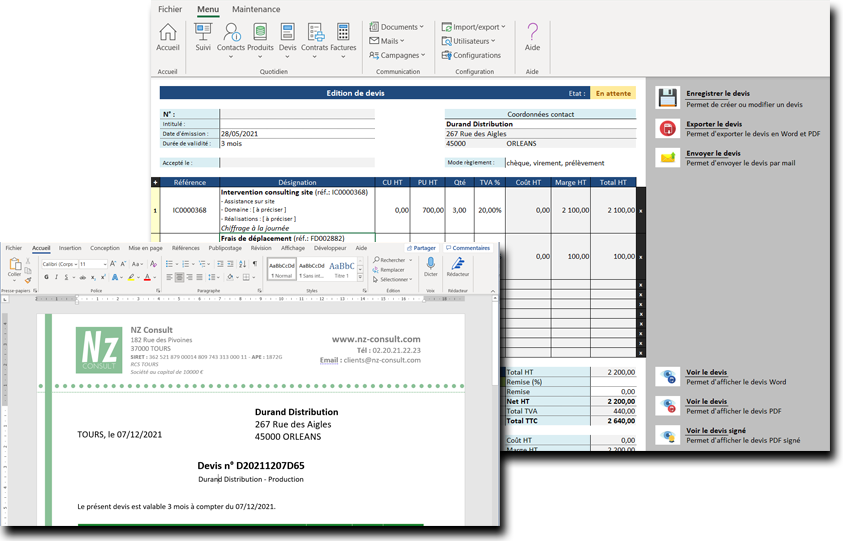Screen dimensions: 843x541
Task: Open the Aide question-mark icon
Action: point(532,32)
